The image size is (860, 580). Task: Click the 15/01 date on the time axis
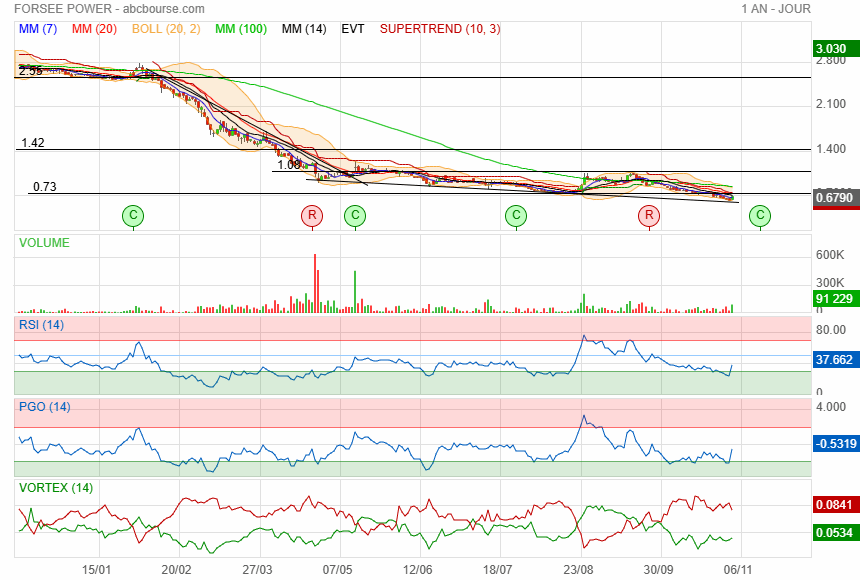coord(97,570)
